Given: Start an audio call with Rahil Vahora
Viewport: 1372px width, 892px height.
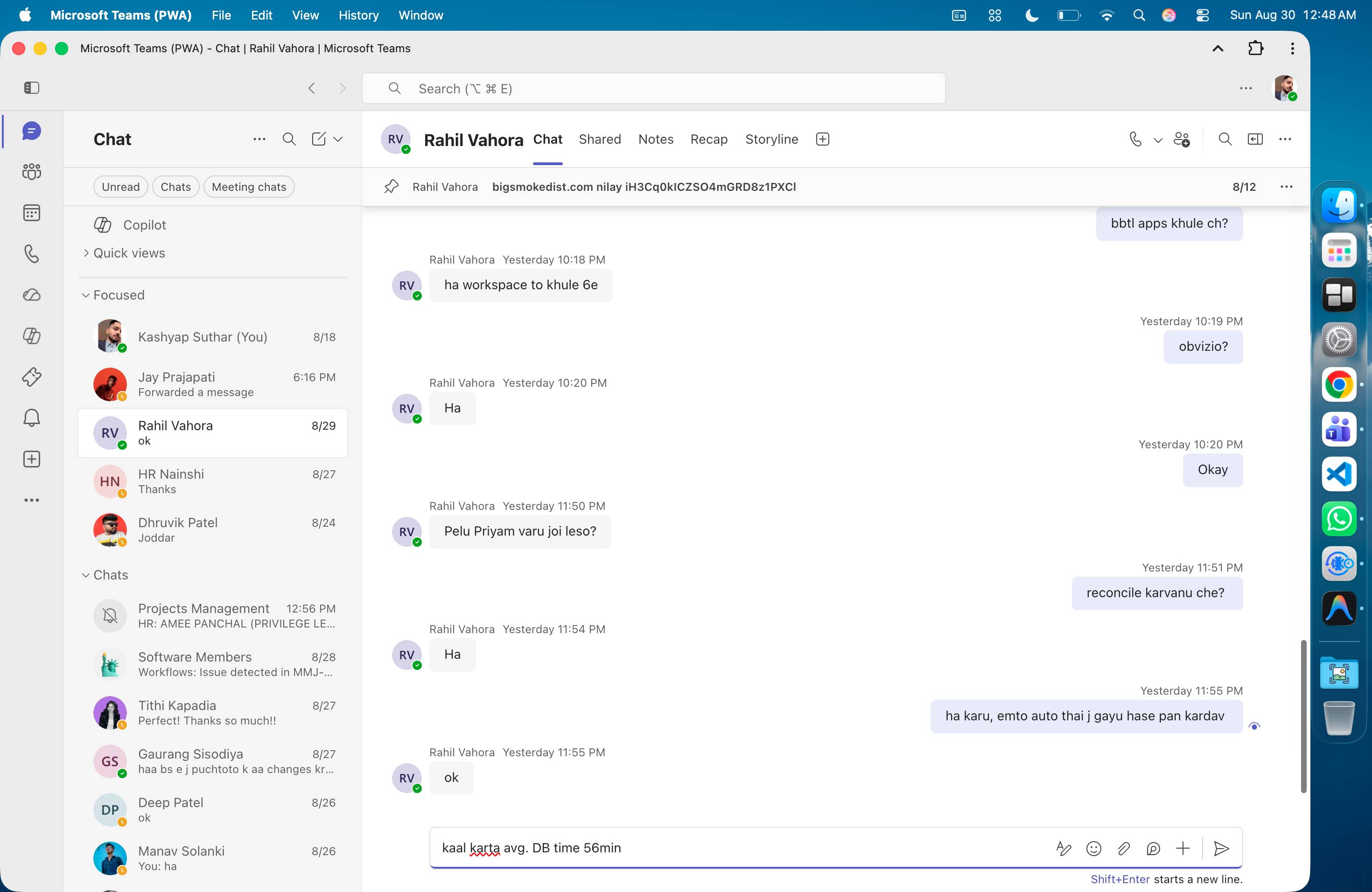Looking at the screenshot, I should point(1135,139).
